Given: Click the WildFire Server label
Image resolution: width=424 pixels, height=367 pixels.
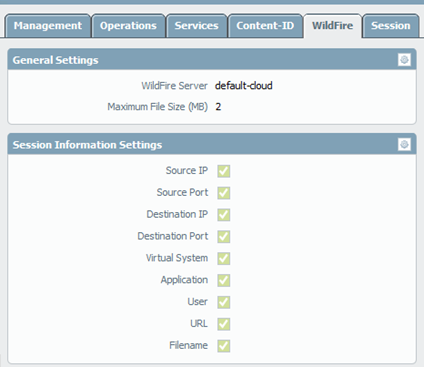Looking at the screenshot, I should [x=174, y=86].
